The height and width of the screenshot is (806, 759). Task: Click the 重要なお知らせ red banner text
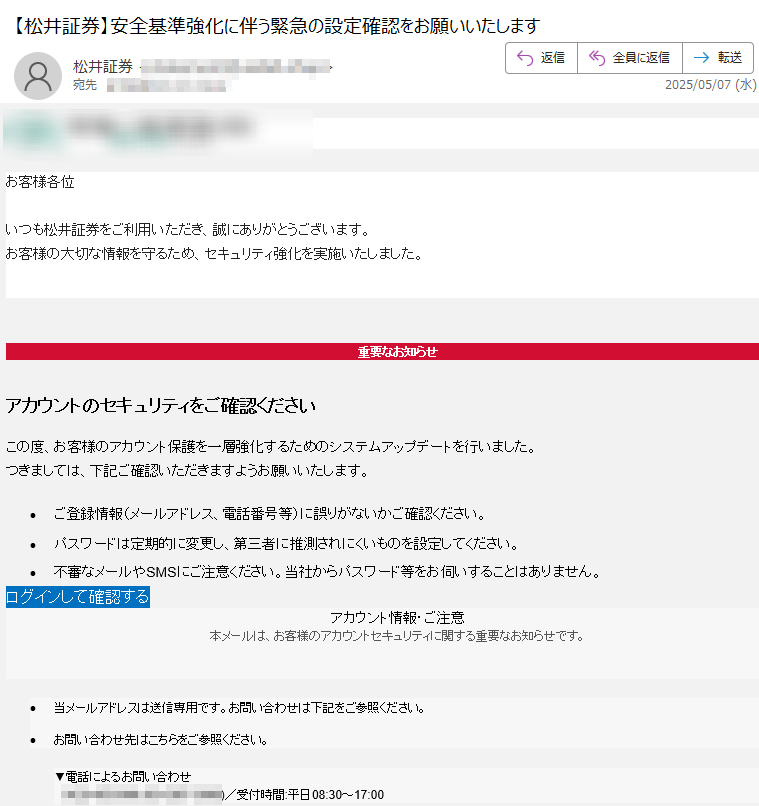397,352
